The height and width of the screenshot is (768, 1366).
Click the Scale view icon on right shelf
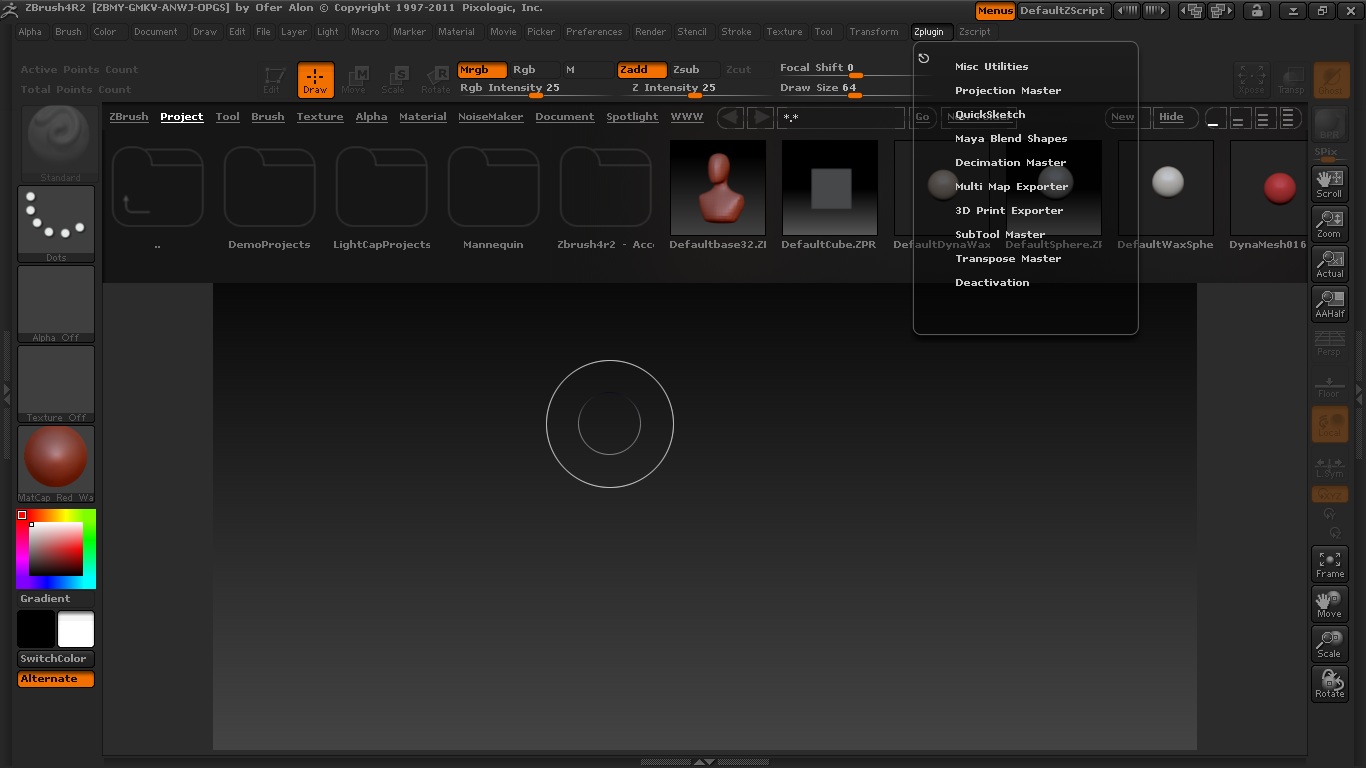(x=1329, y=644)
